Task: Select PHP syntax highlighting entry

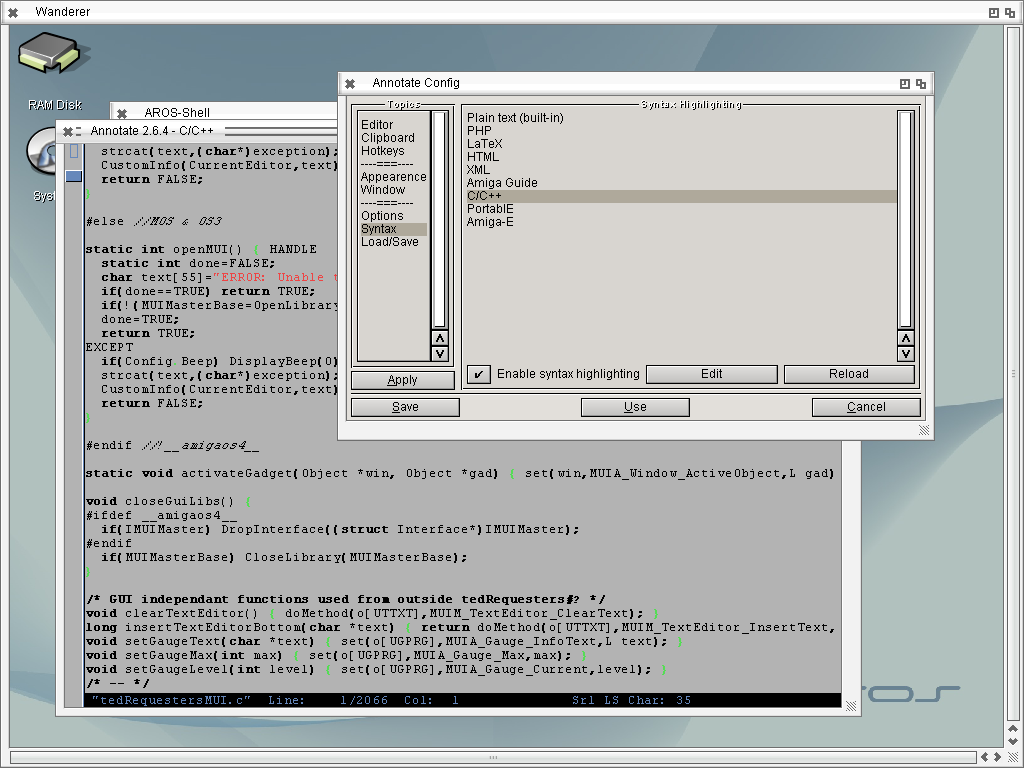Action: (479, 131)
